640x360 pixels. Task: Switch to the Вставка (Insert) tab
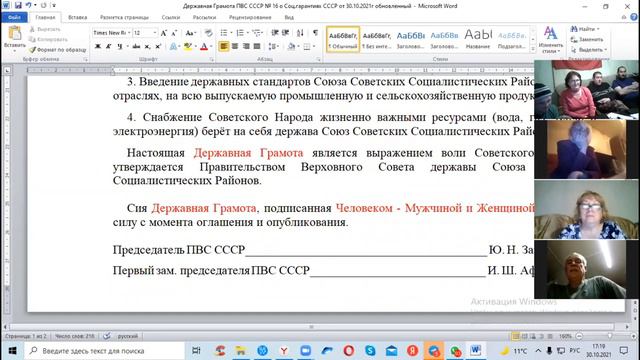77,18
